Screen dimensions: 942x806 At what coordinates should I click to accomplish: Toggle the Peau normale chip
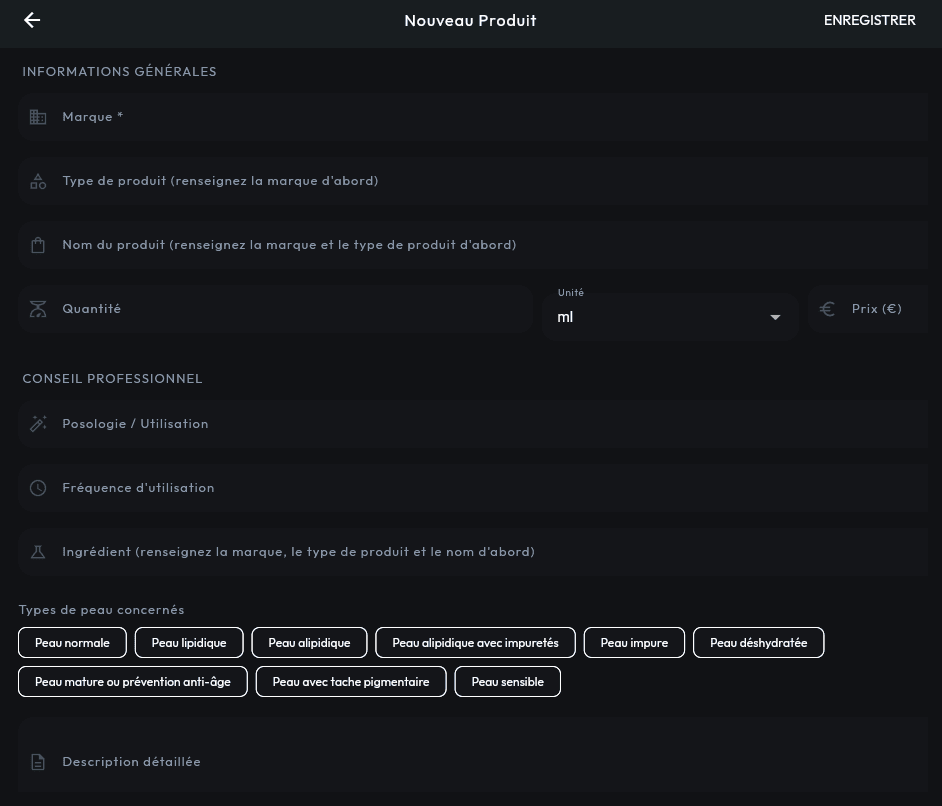point(73,643)
